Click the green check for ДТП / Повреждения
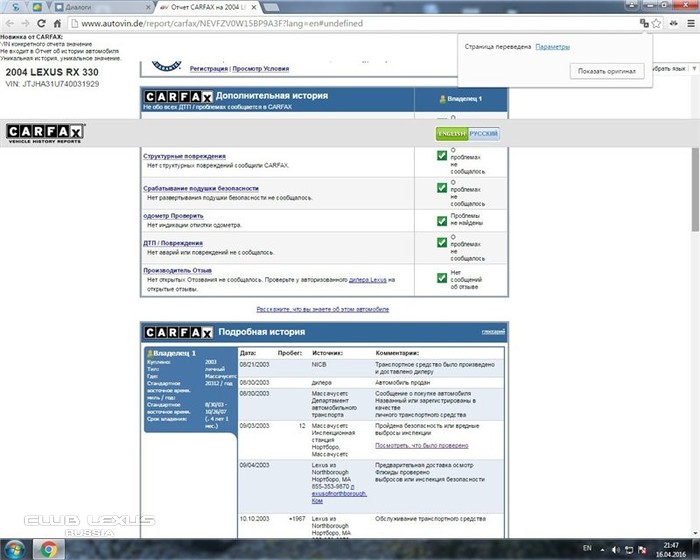 [x=442, y=242]
